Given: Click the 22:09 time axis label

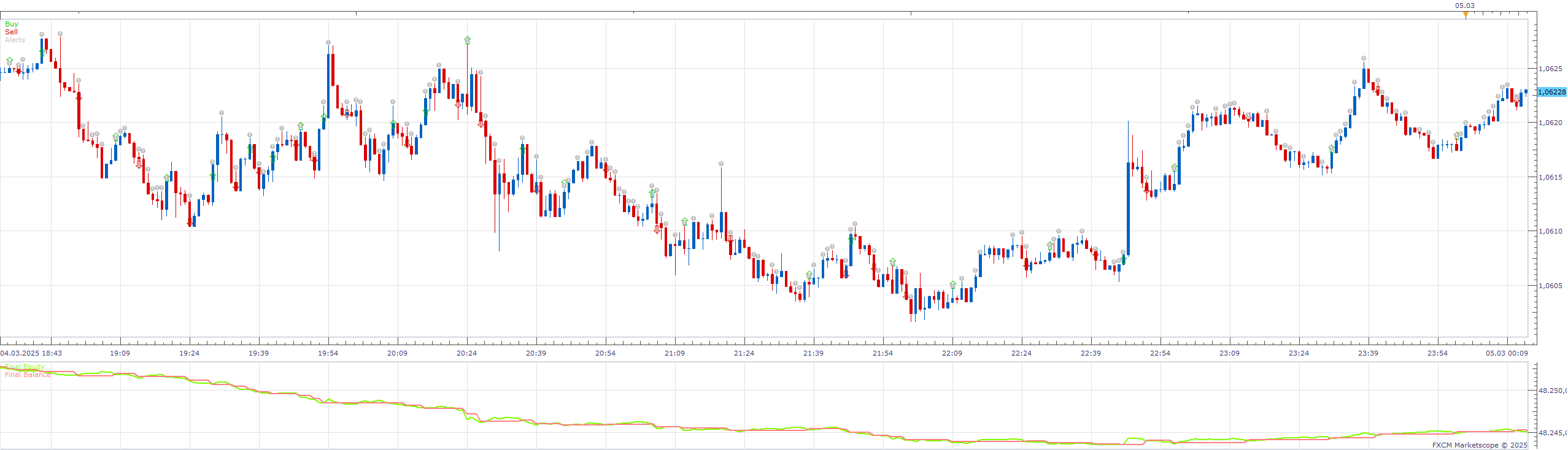Looking at the screenshot, I should (952, 353).
